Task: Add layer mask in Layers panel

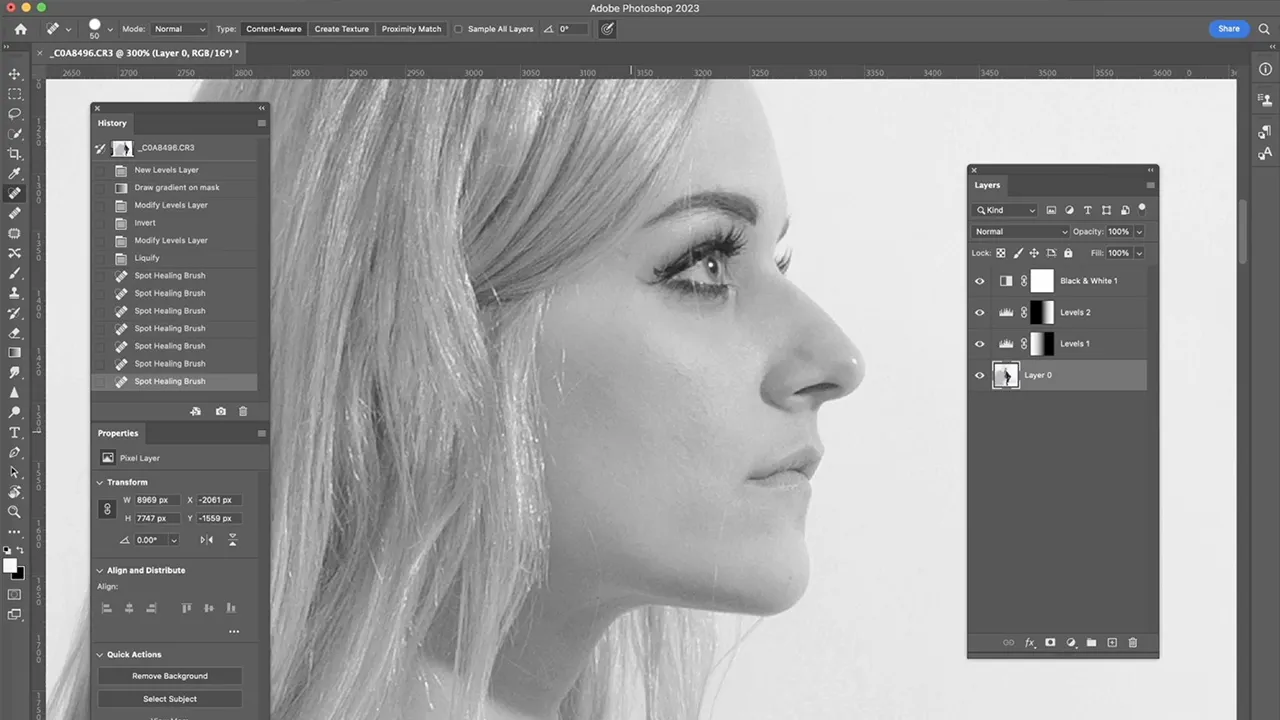Action: [x=1050, y=643]
